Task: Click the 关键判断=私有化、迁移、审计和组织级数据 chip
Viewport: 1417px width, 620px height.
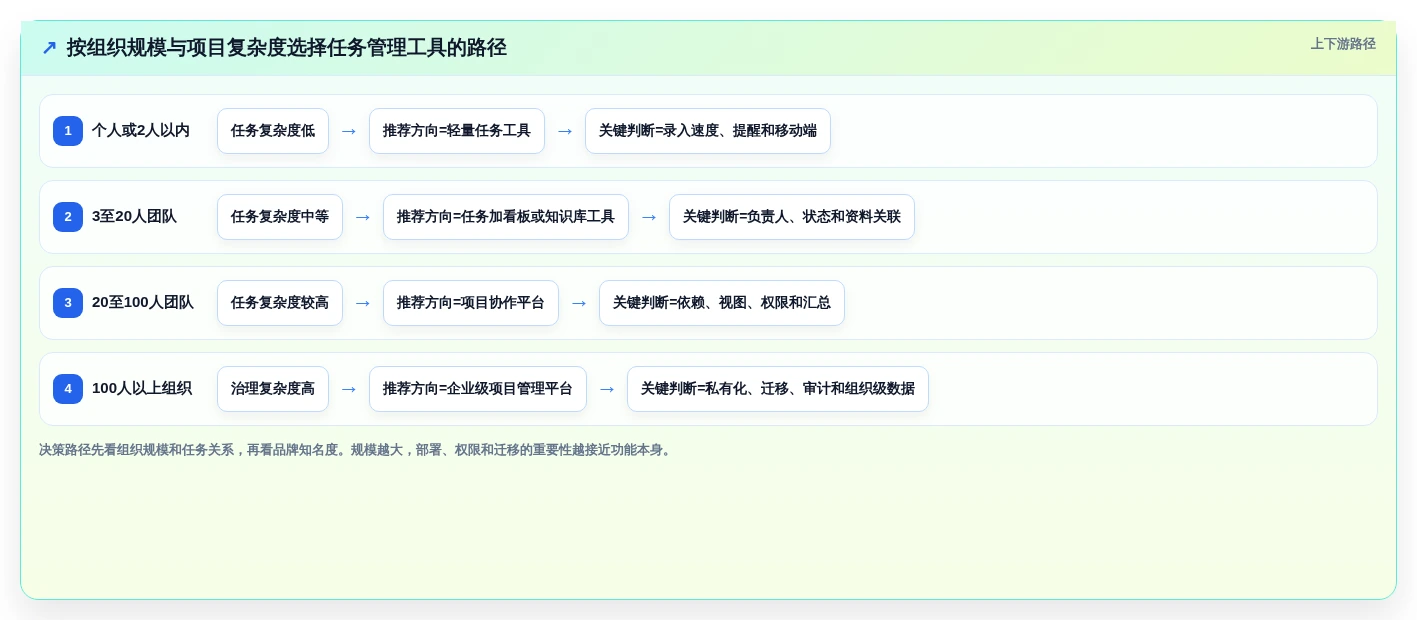Action: click(x=778, y=389)
